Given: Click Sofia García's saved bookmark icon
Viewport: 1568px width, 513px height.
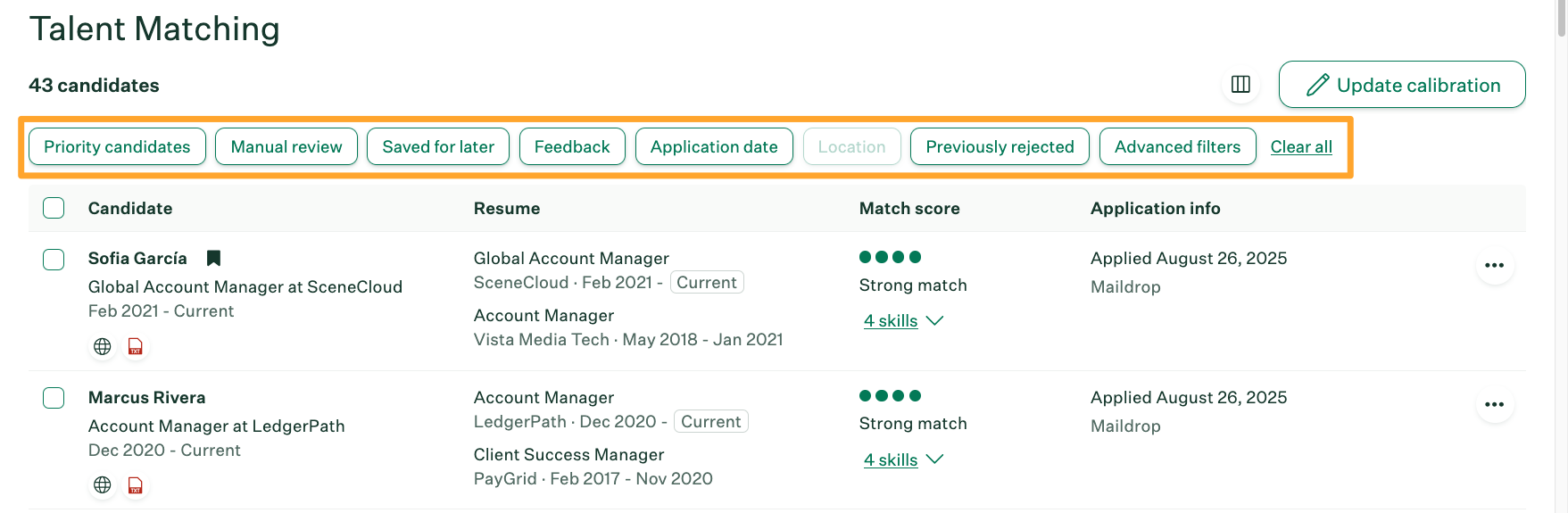Looking at the screenshot, I should 213,258.
